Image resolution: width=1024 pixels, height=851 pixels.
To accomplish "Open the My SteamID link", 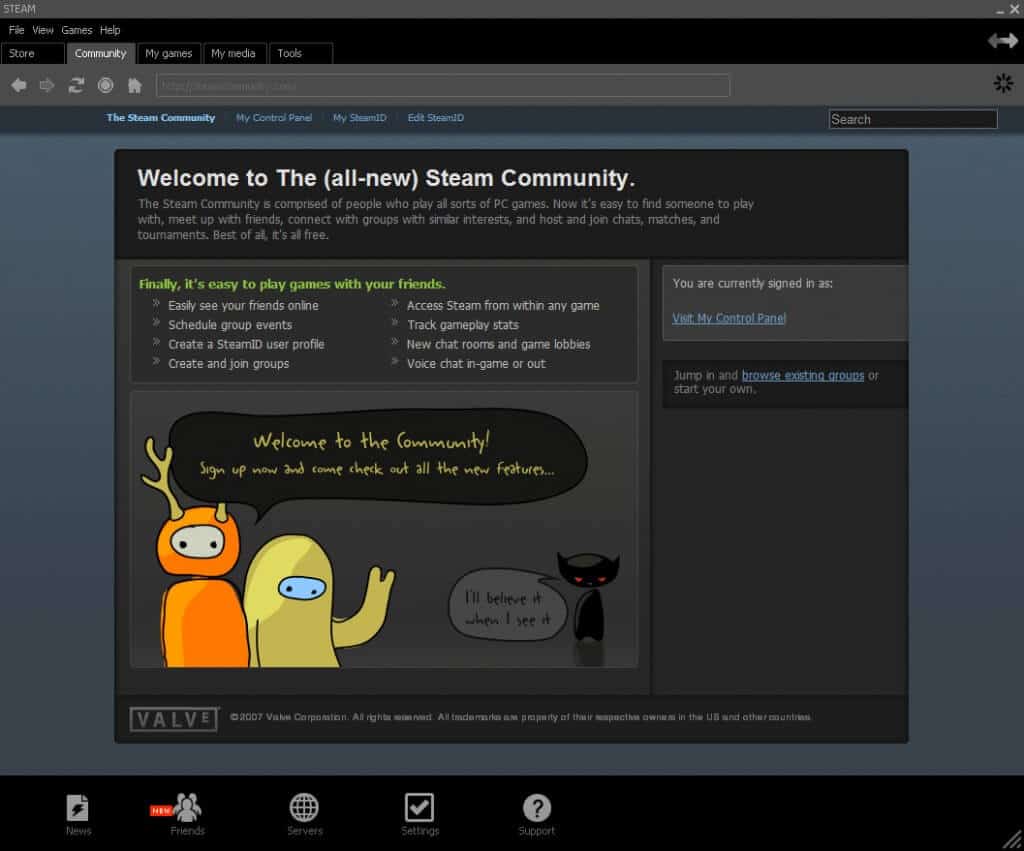I will tap(360, 118).
